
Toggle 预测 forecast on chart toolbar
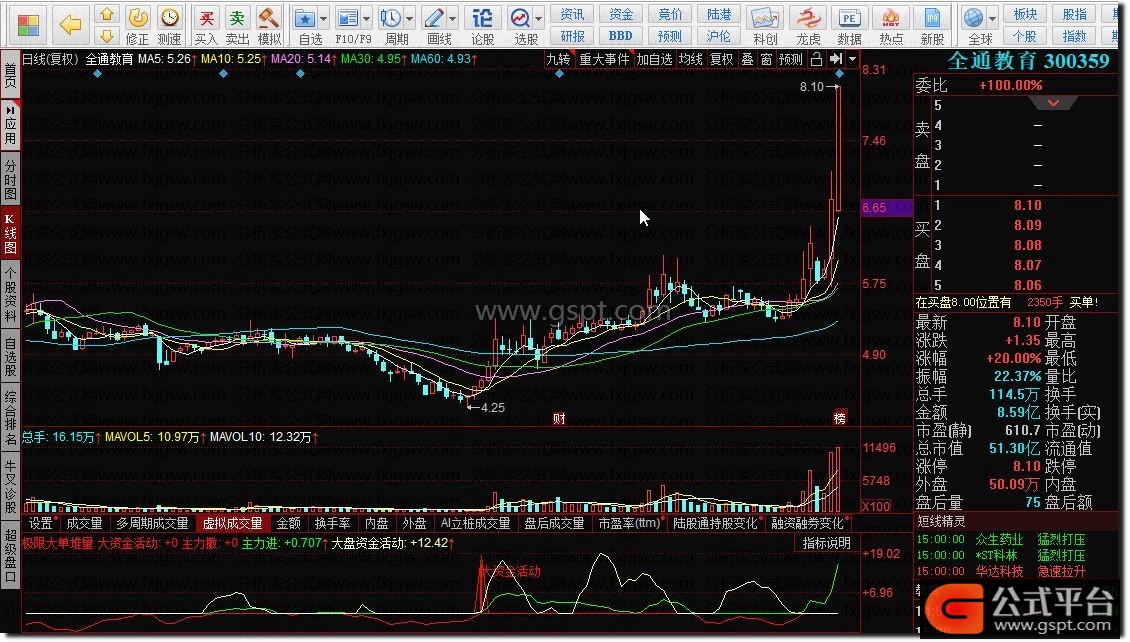[791, 59]
